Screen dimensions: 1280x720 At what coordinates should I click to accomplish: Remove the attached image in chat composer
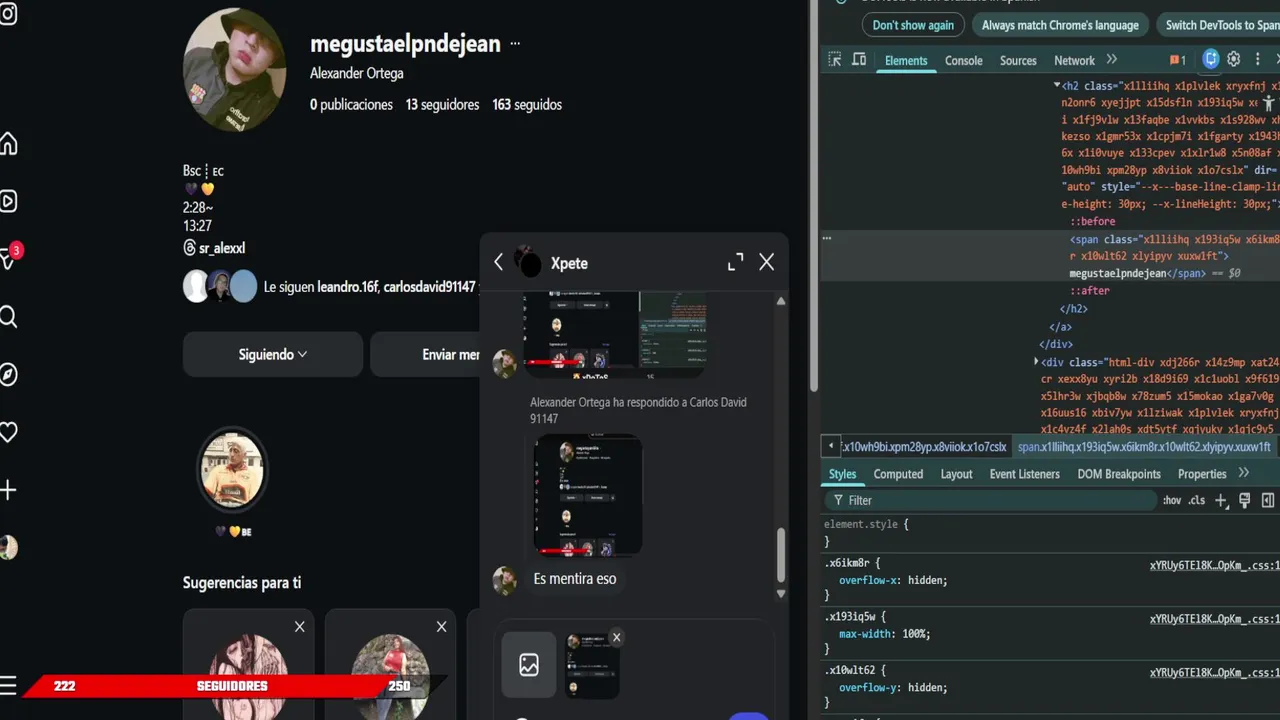point(616,637)
